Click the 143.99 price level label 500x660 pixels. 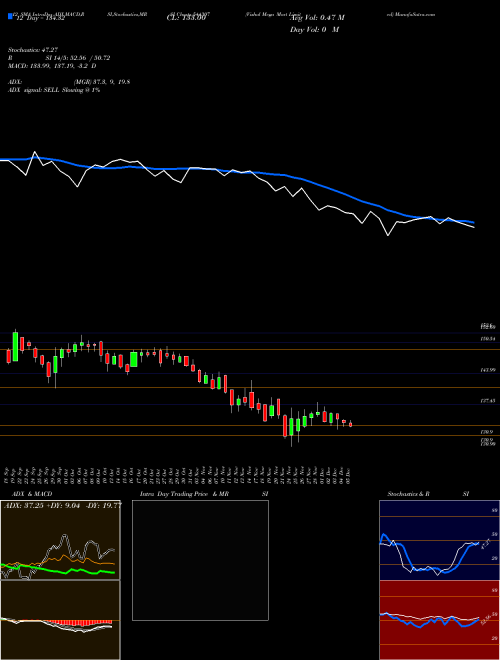[x=487, y=370]
